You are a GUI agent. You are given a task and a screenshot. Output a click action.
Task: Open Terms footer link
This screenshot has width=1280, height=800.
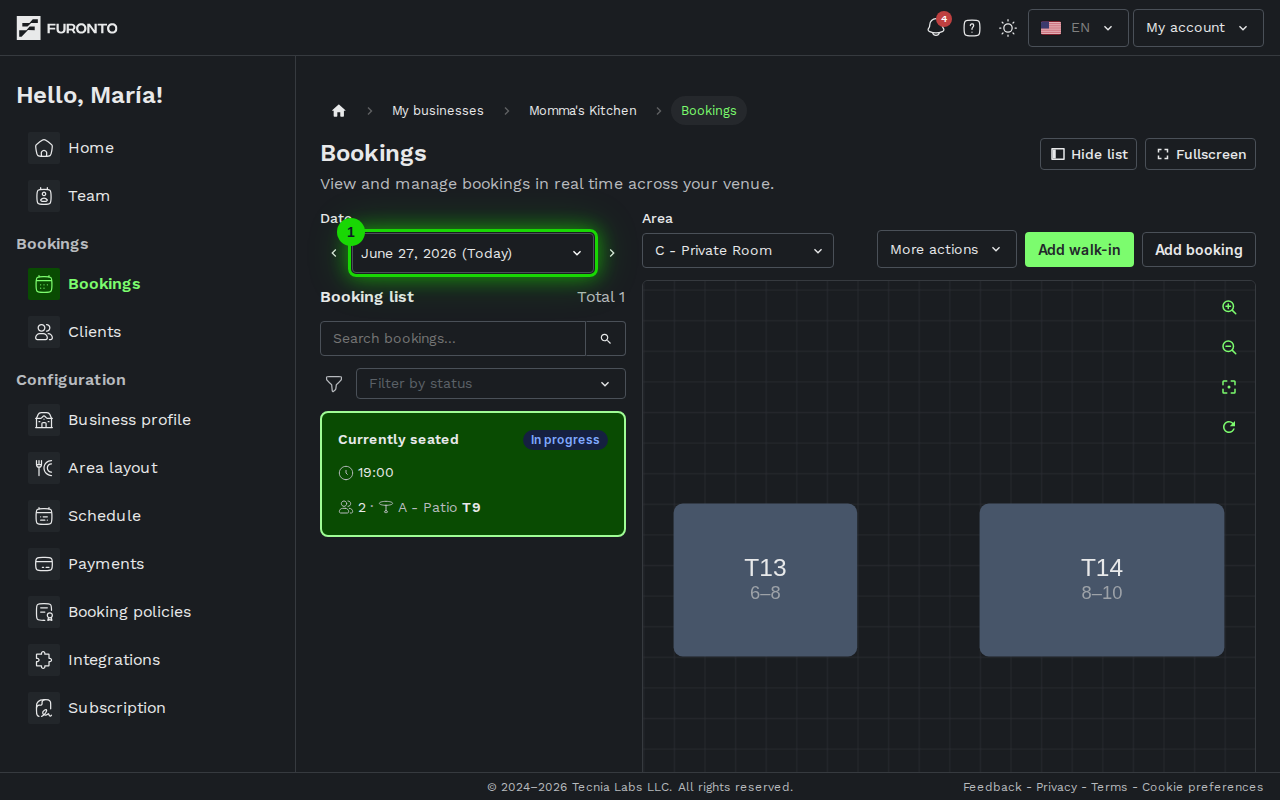tap(1109, 787)
